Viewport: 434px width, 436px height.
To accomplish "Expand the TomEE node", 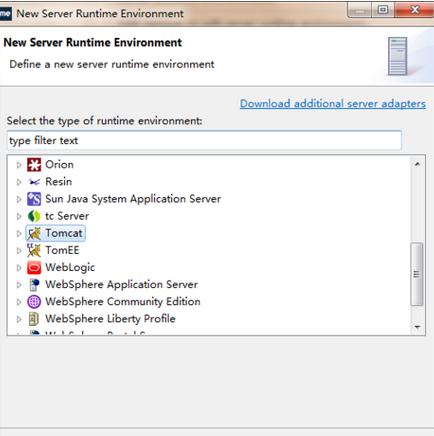I will click(19, 250).
